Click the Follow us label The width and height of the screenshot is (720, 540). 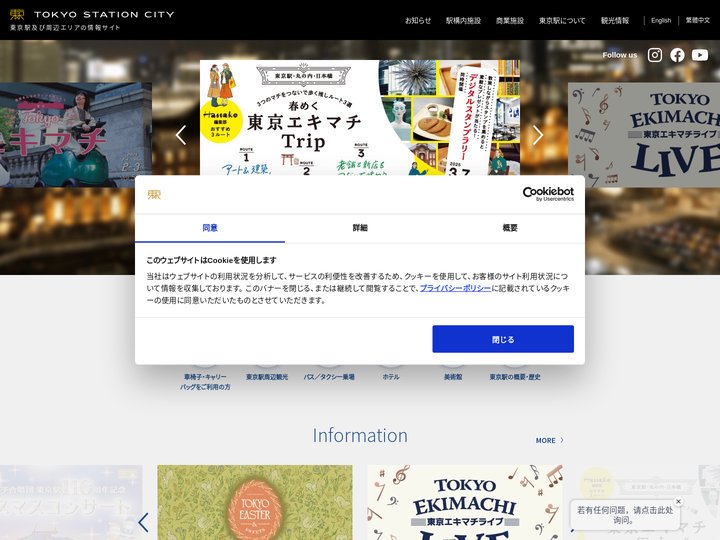coord(620,55)
